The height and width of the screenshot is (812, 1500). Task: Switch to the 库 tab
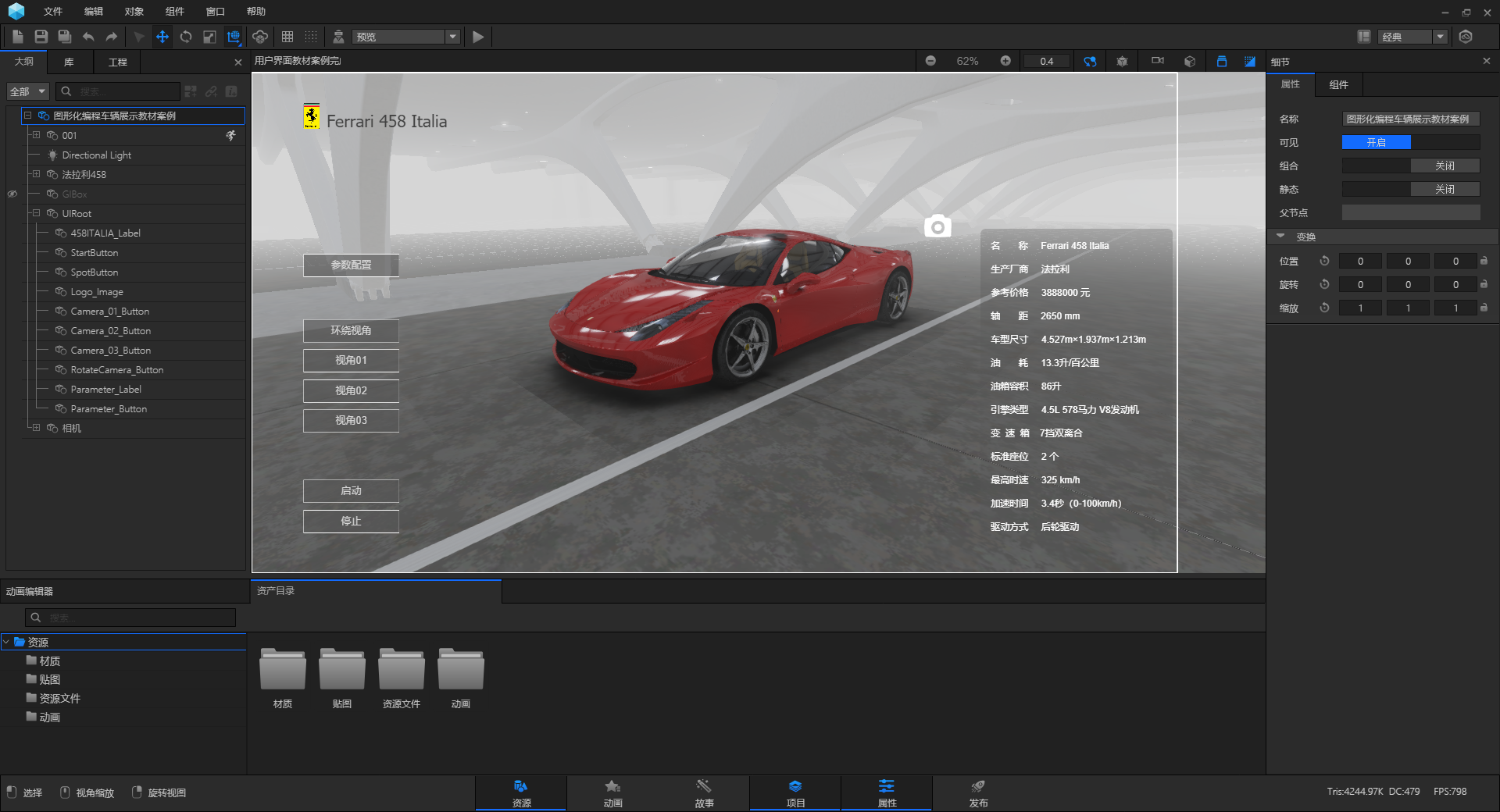click(x=69, y=62)
